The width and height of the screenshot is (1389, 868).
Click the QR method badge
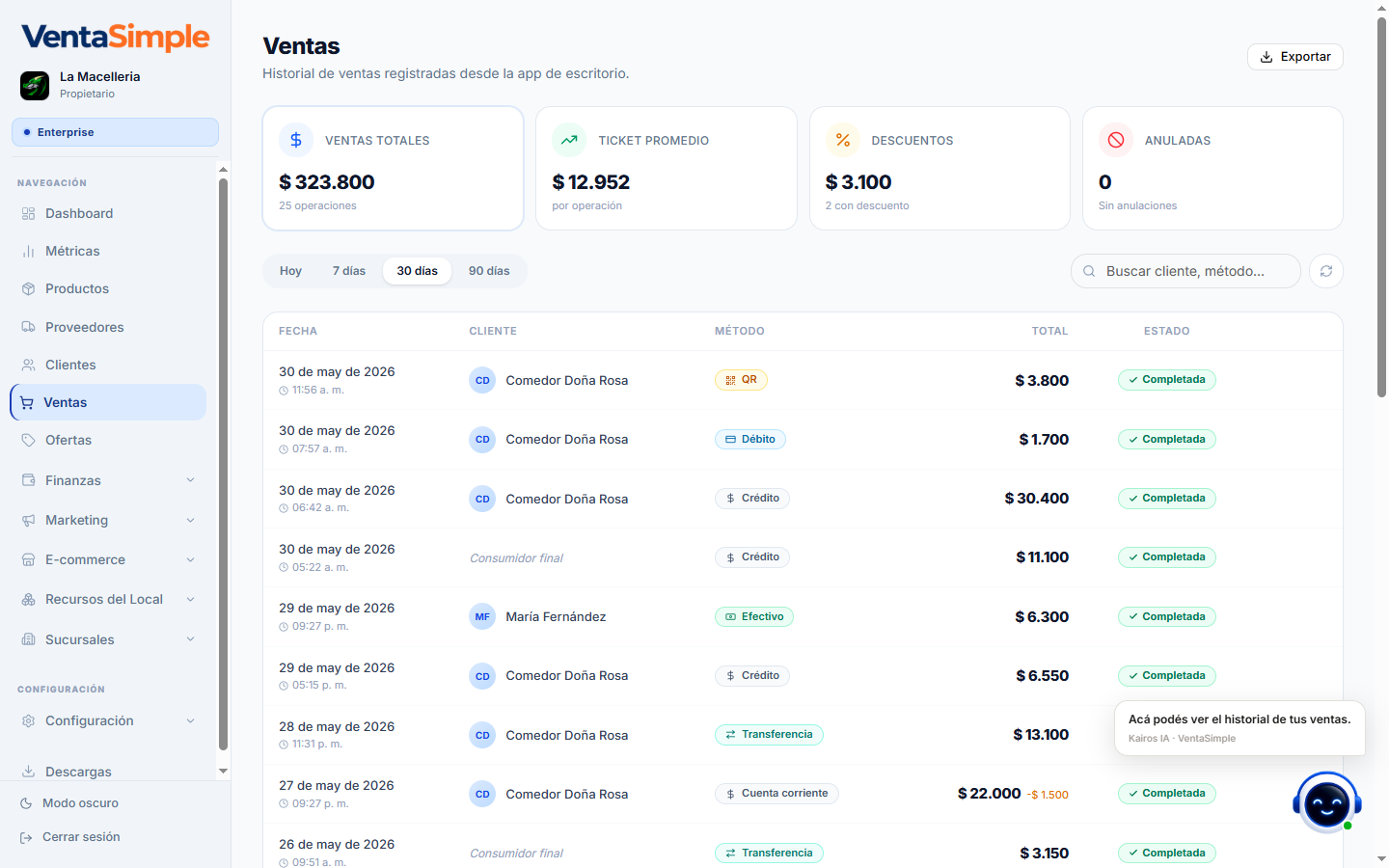pos(741,380)
